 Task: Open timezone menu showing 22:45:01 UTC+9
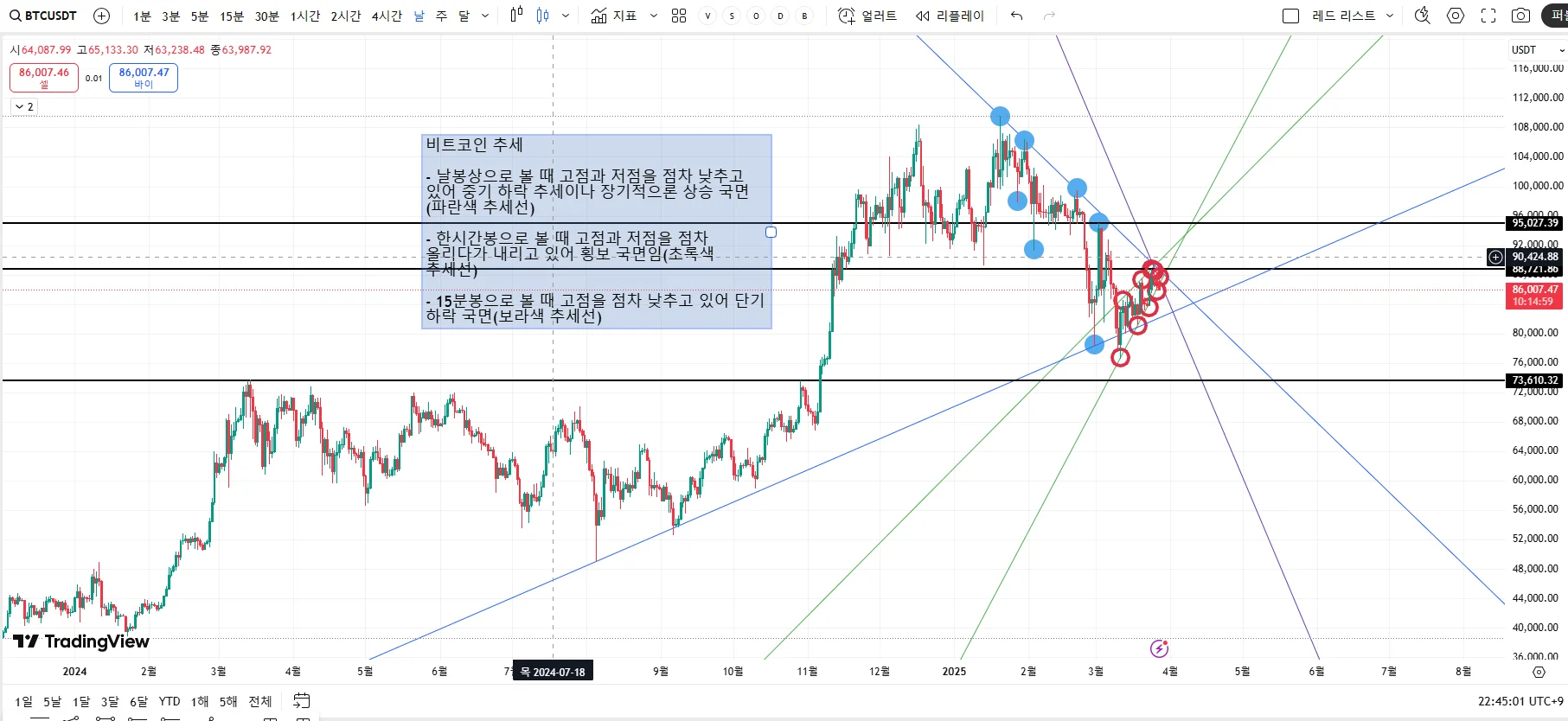[1520, 701]
